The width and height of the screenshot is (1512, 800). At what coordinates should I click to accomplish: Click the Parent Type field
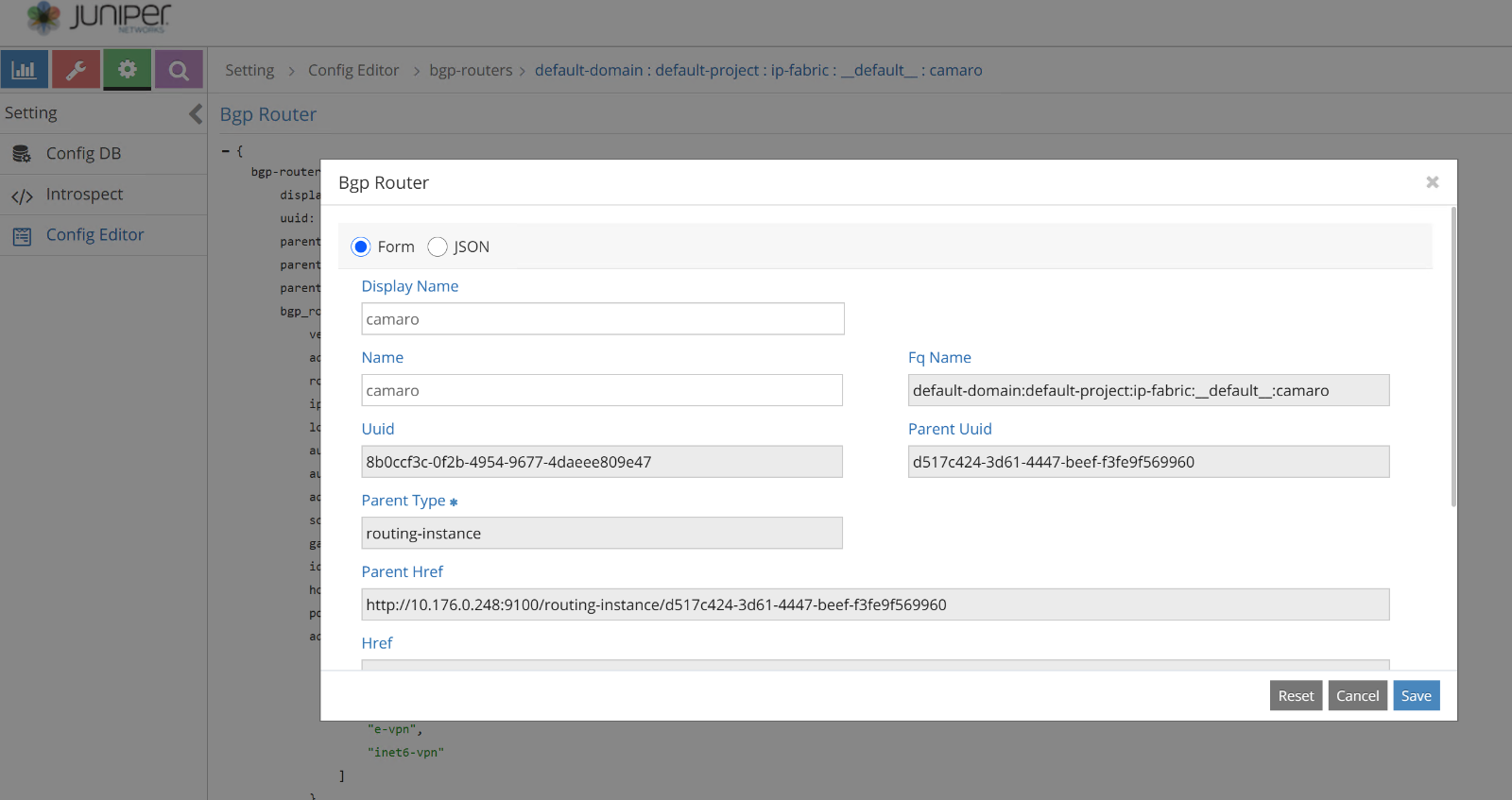602,533
